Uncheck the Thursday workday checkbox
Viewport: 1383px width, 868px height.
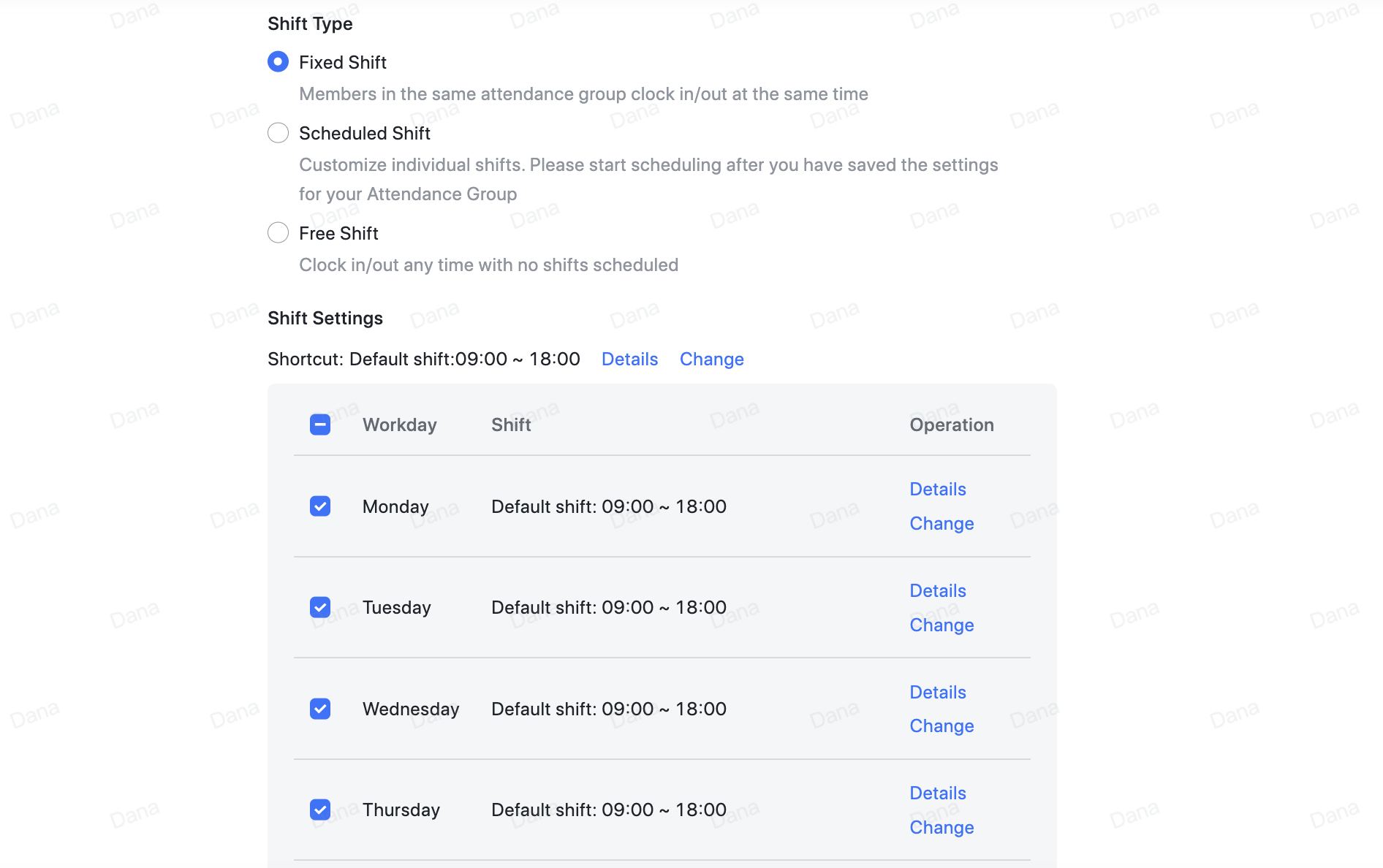pos(320,810)
